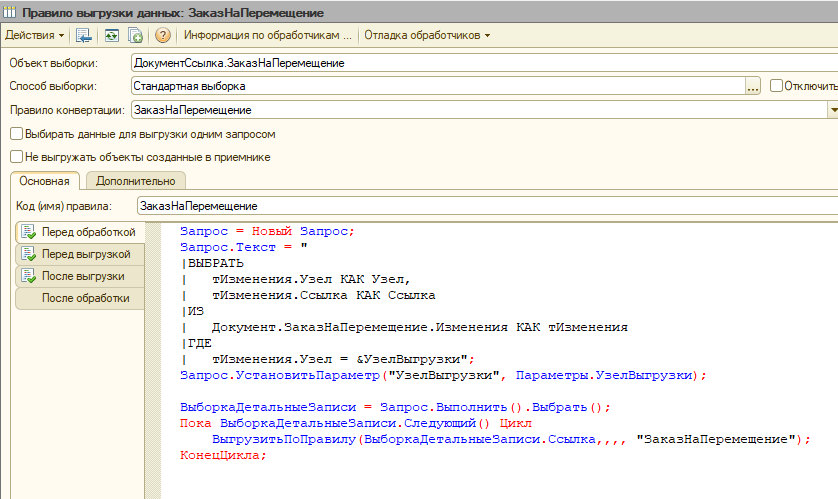The height and width of the screenshot is (499, 838).
Task: Click the После выгрузки handler icon
Action: [x=28, y=276]
